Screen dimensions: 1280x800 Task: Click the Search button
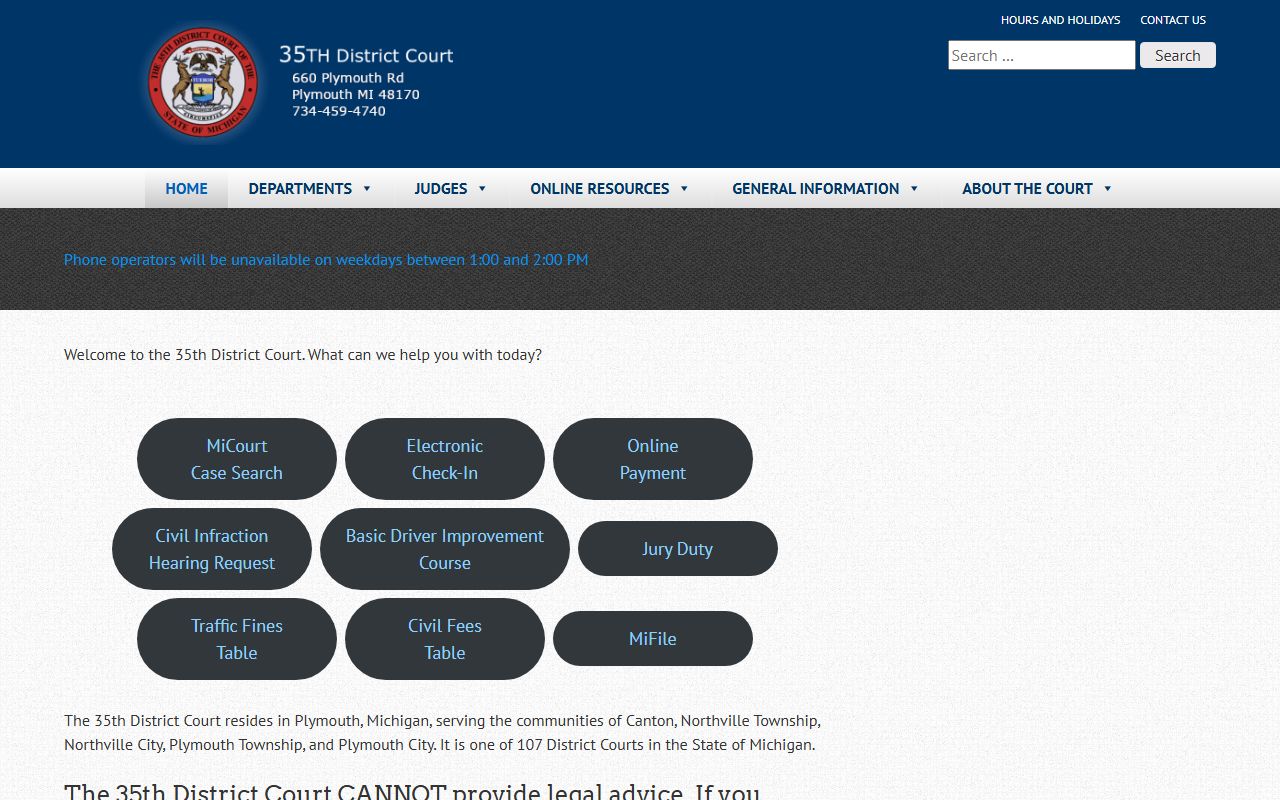1177,55
